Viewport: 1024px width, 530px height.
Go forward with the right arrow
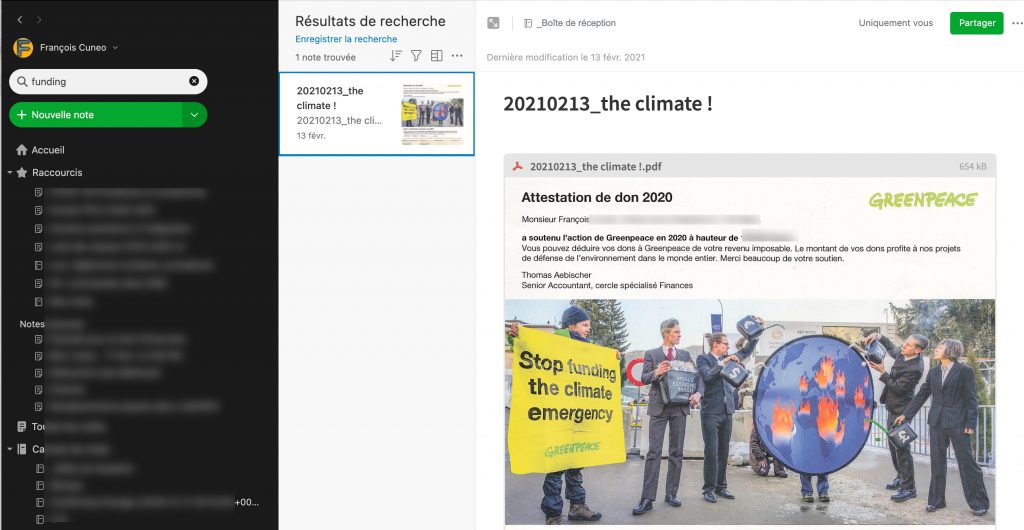(x=39, y=20)
